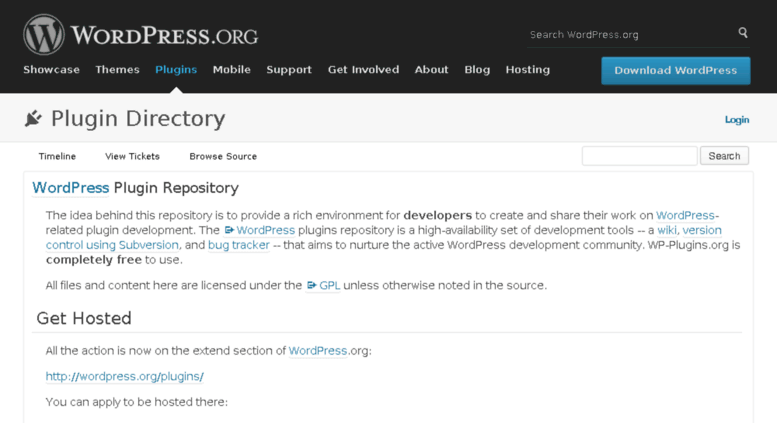The width and height of the screenshot is (777, 423).
Task: Click the Login link
Action: pos(737,120)
